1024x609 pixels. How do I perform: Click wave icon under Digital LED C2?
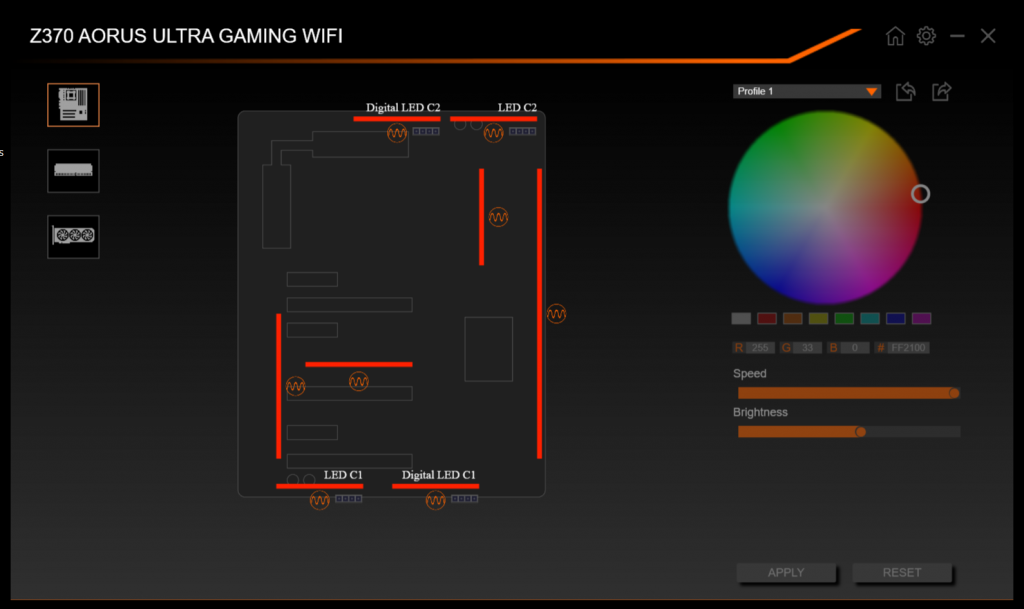pos(396,133)
